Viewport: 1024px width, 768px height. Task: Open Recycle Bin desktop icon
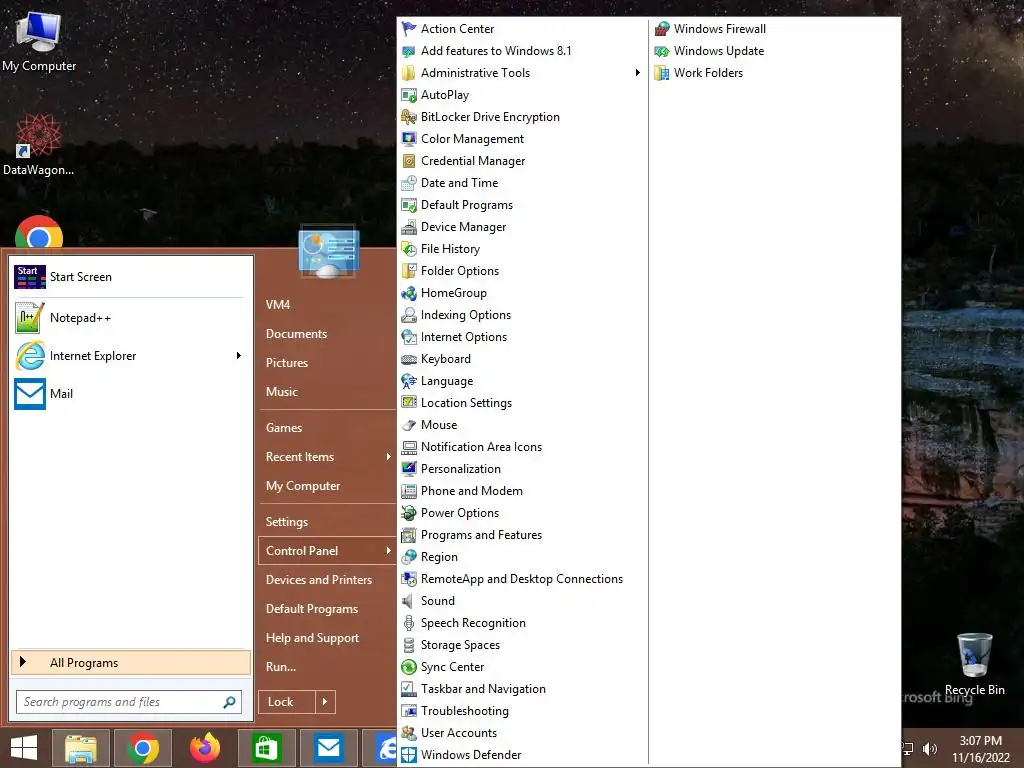tap(974, 664)
